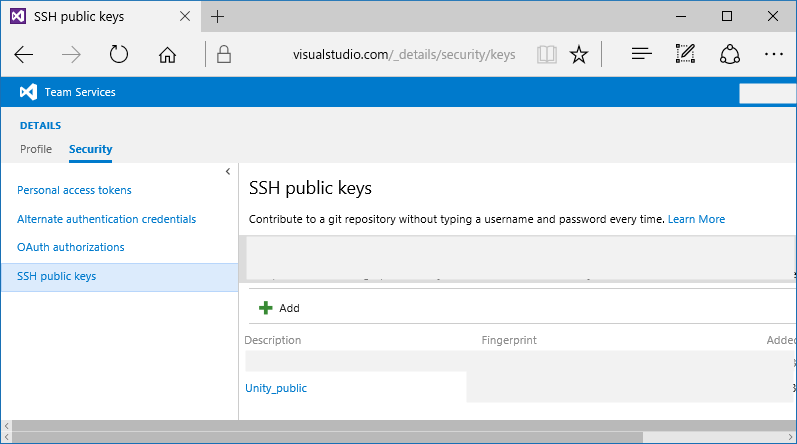This screenshot has width=797, height=444.
Task: Click the Description column header
Action: point(272,340)
